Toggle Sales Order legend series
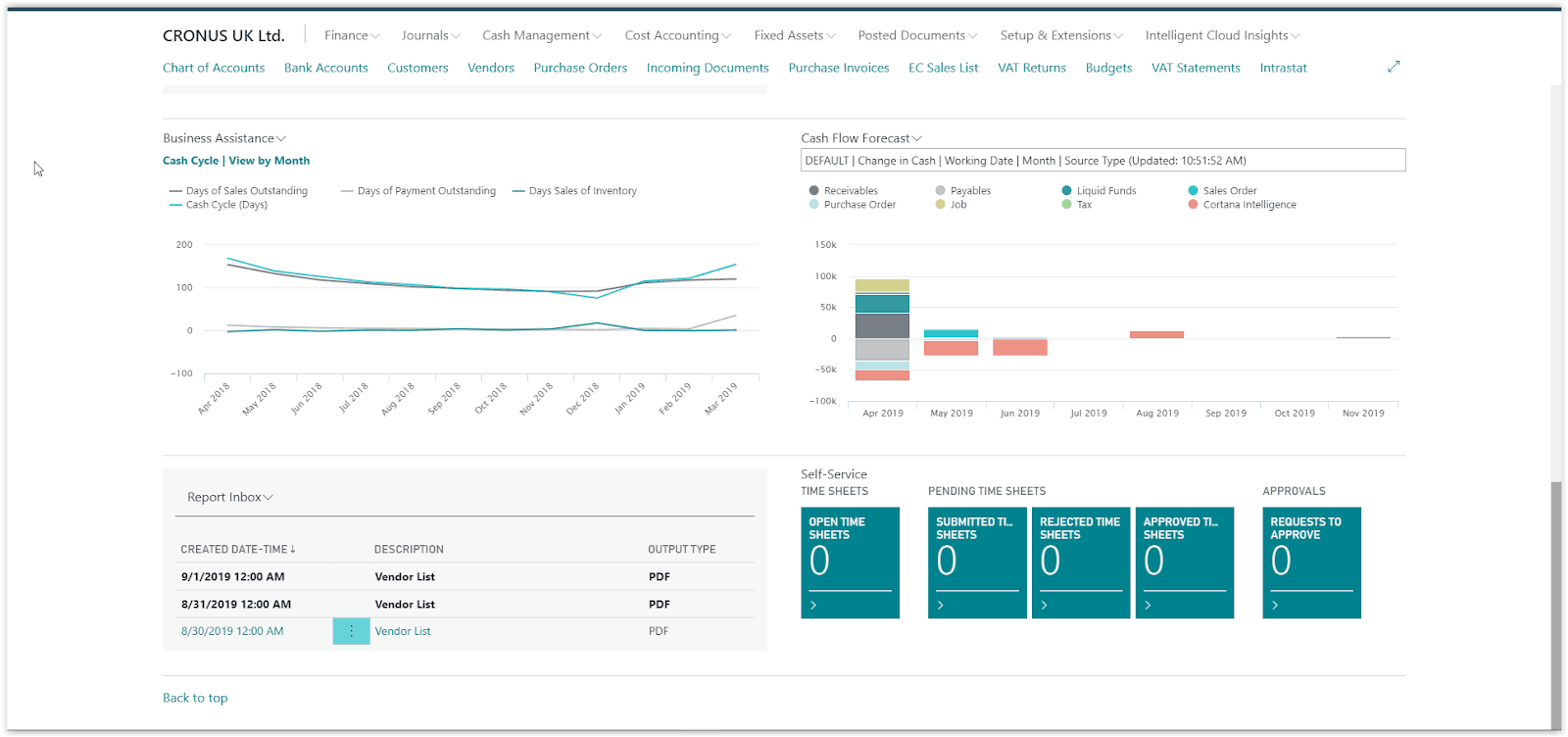 1222,191
